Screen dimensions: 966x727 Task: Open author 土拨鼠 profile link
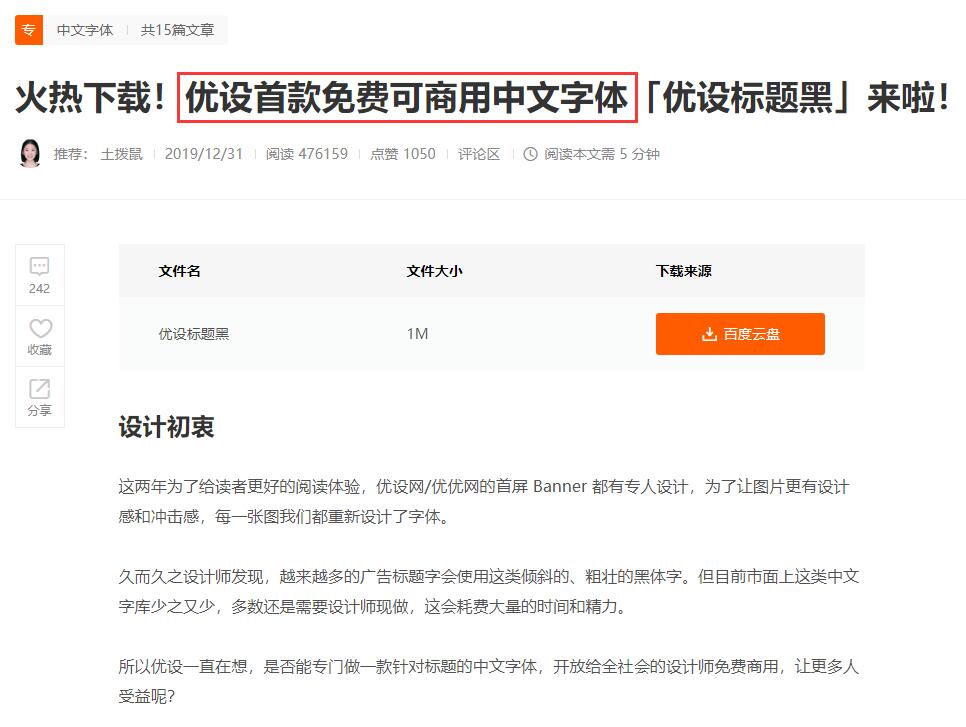tap(121, 154)
